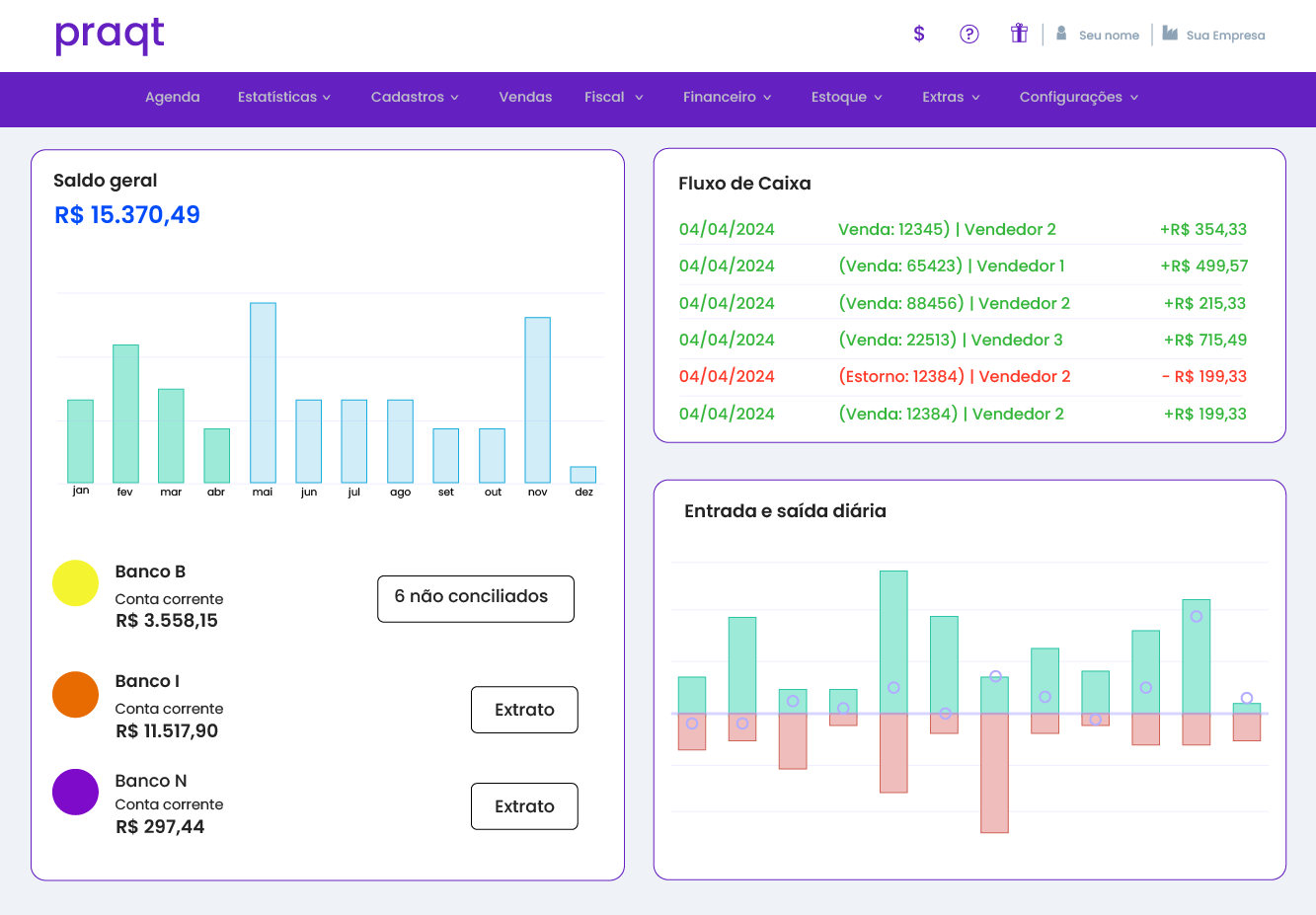Screen dimensions: 1316x915
Task: Open the Financeiro menu
Action: pyautogui.click(x=728, y=97)
